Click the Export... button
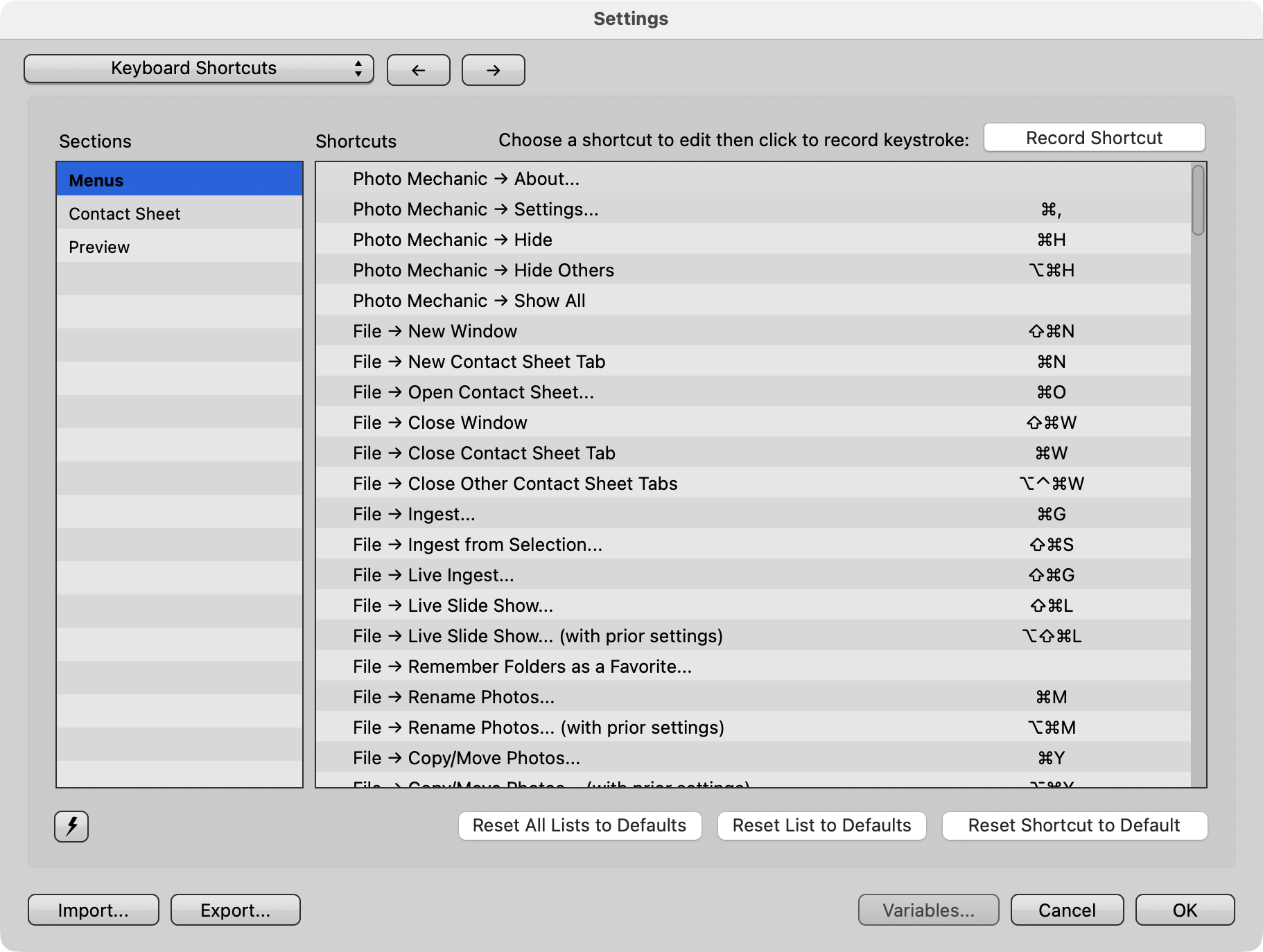This screenshot has width=1263, height=952. tap(235, 910)
